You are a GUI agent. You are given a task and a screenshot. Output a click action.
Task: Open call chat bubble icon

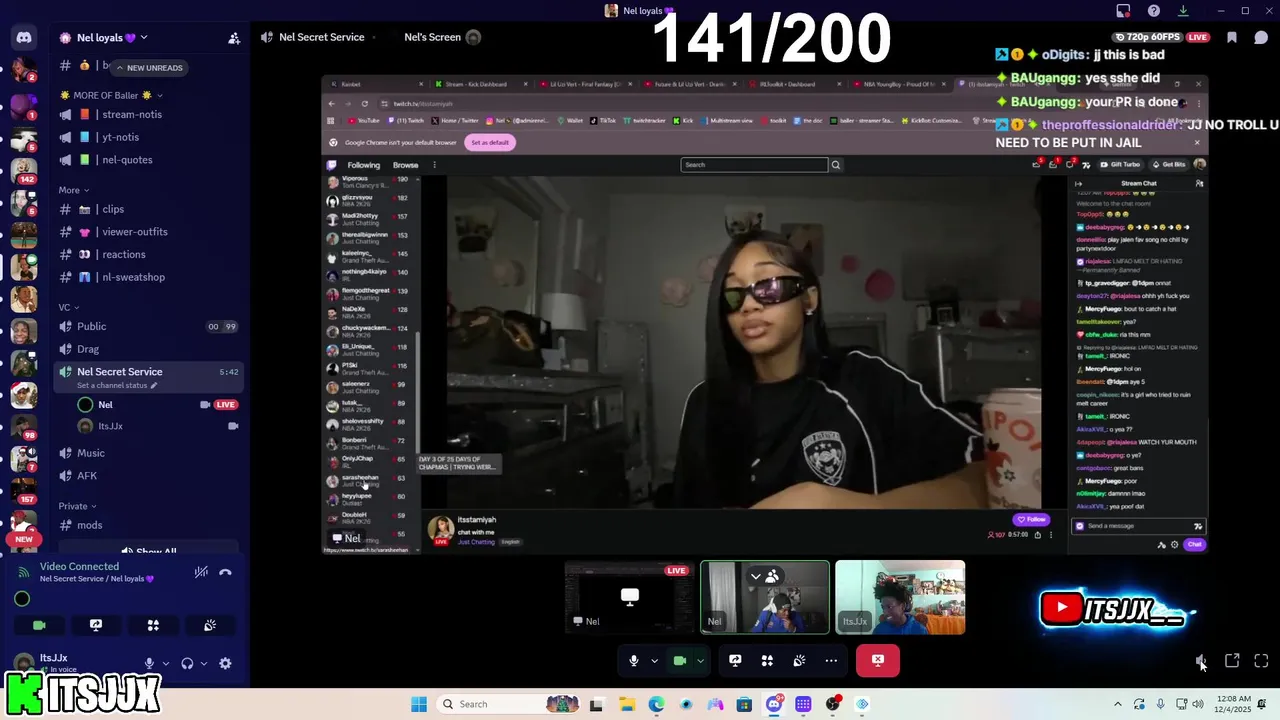[x=1261, y=38]
